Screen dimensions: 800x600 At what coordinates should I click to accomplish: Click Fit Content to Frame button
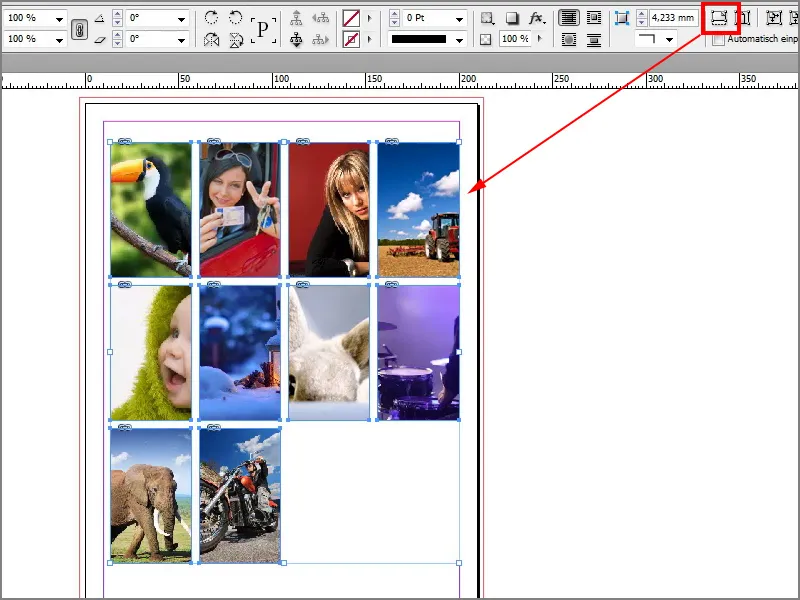(x=774, y=18)
